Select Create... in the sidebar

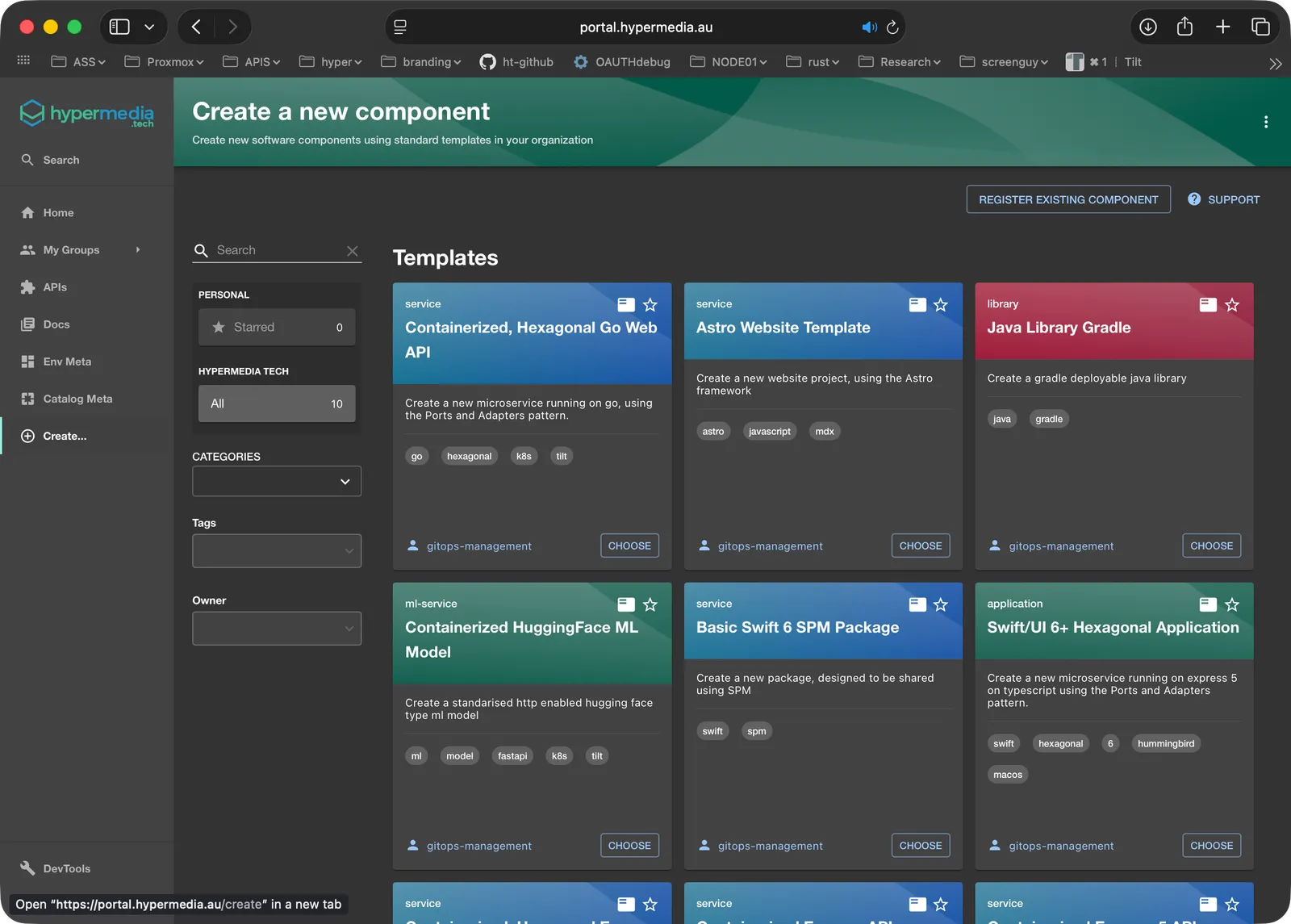[86, 436]
